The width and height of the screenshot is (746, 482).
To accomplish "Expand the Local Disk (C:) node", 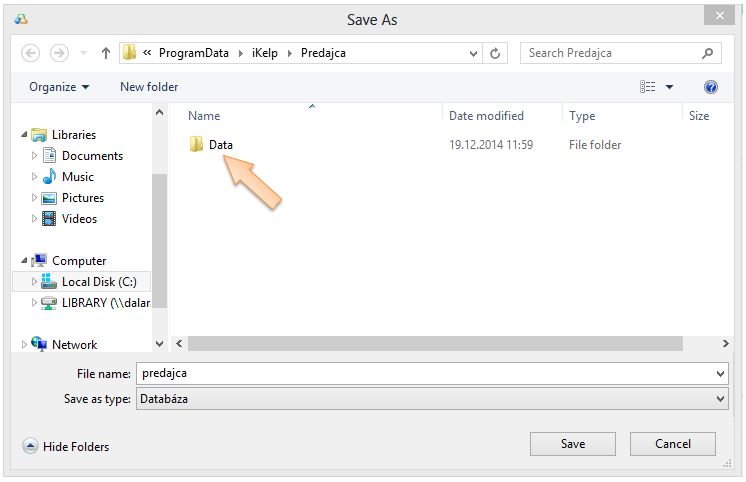I will pos(35,282).
